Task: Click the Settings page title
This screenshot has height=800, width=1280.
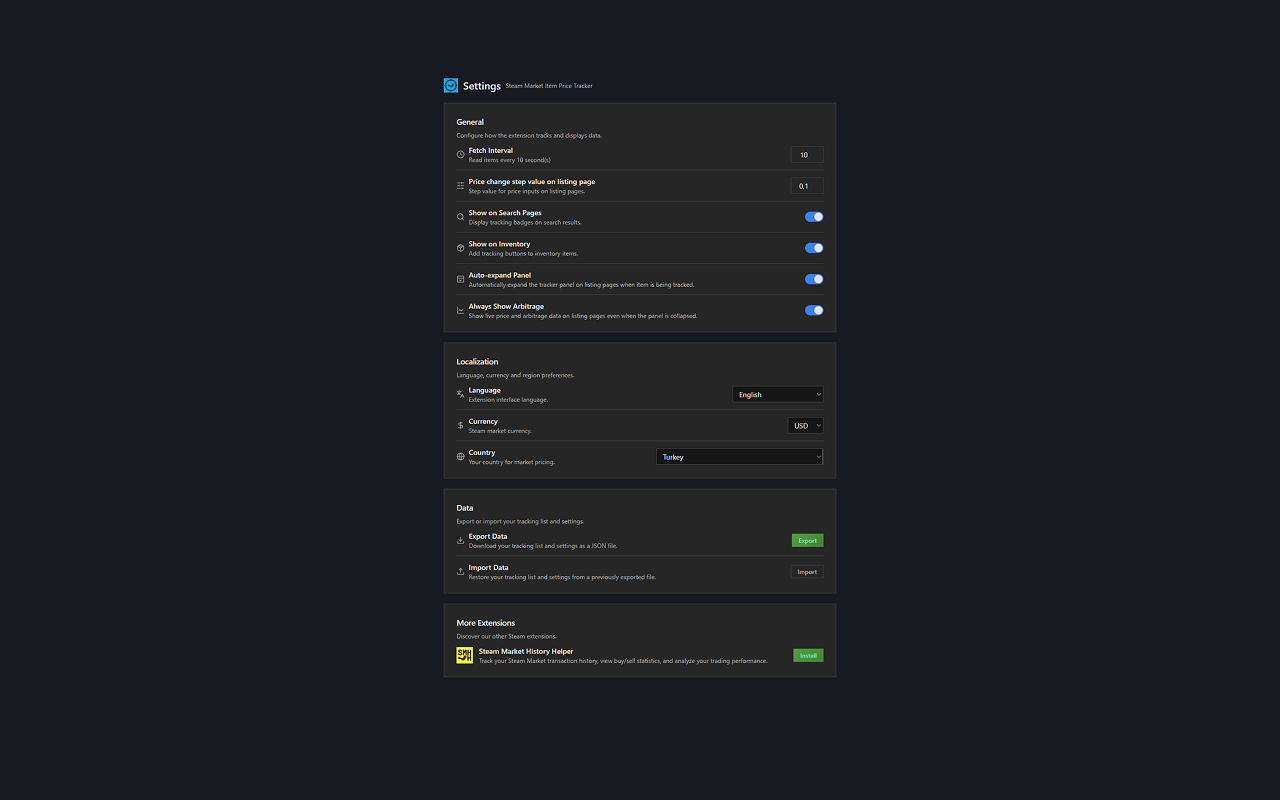Action: [x=482, y=86]
